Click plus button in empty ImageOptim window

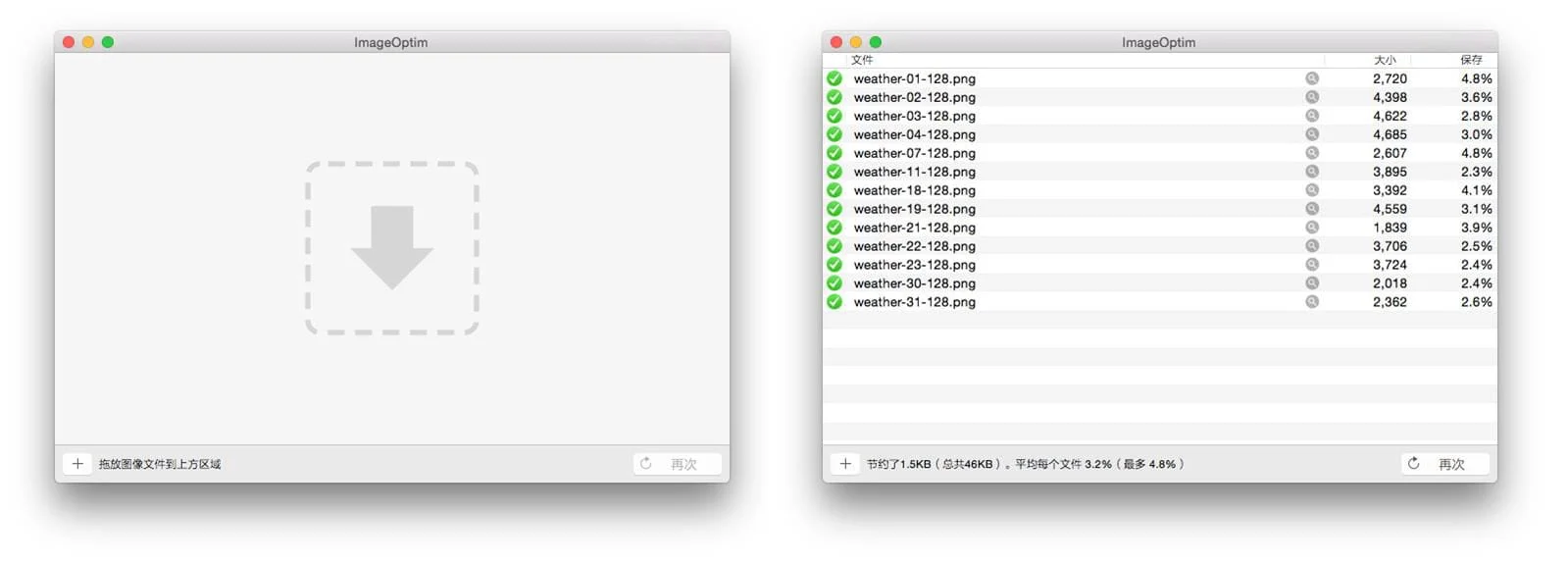pos(77,464)
